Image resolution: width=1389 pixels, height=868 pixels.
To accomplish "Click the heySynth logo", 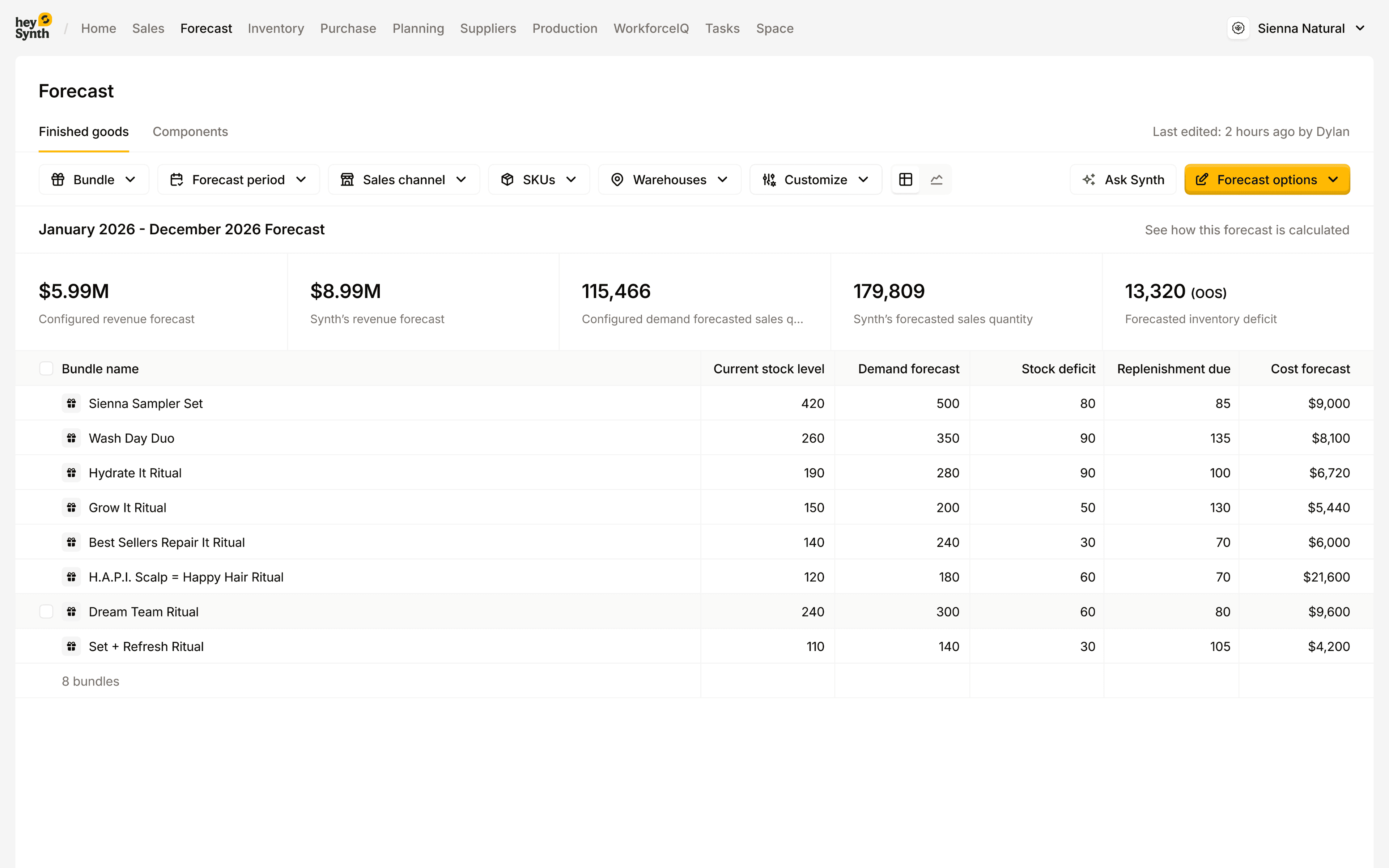I will coord(33,25).
